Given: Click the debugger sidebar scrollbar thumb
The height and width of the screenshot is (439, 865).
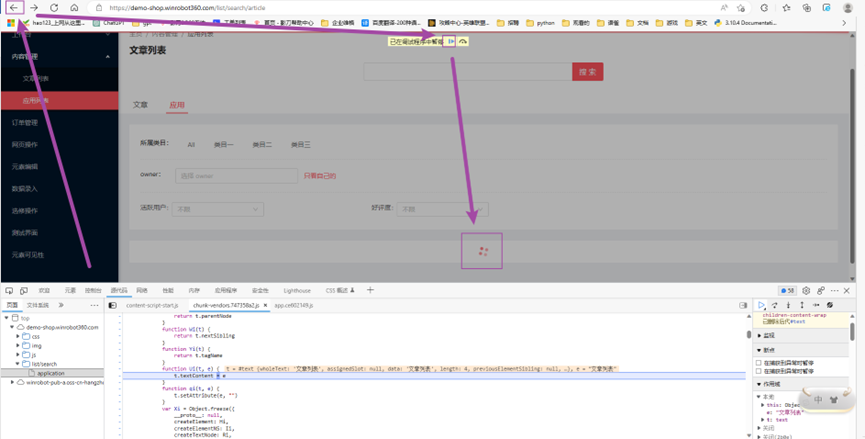Looking at the screenshot, I should tap(852, 331).
